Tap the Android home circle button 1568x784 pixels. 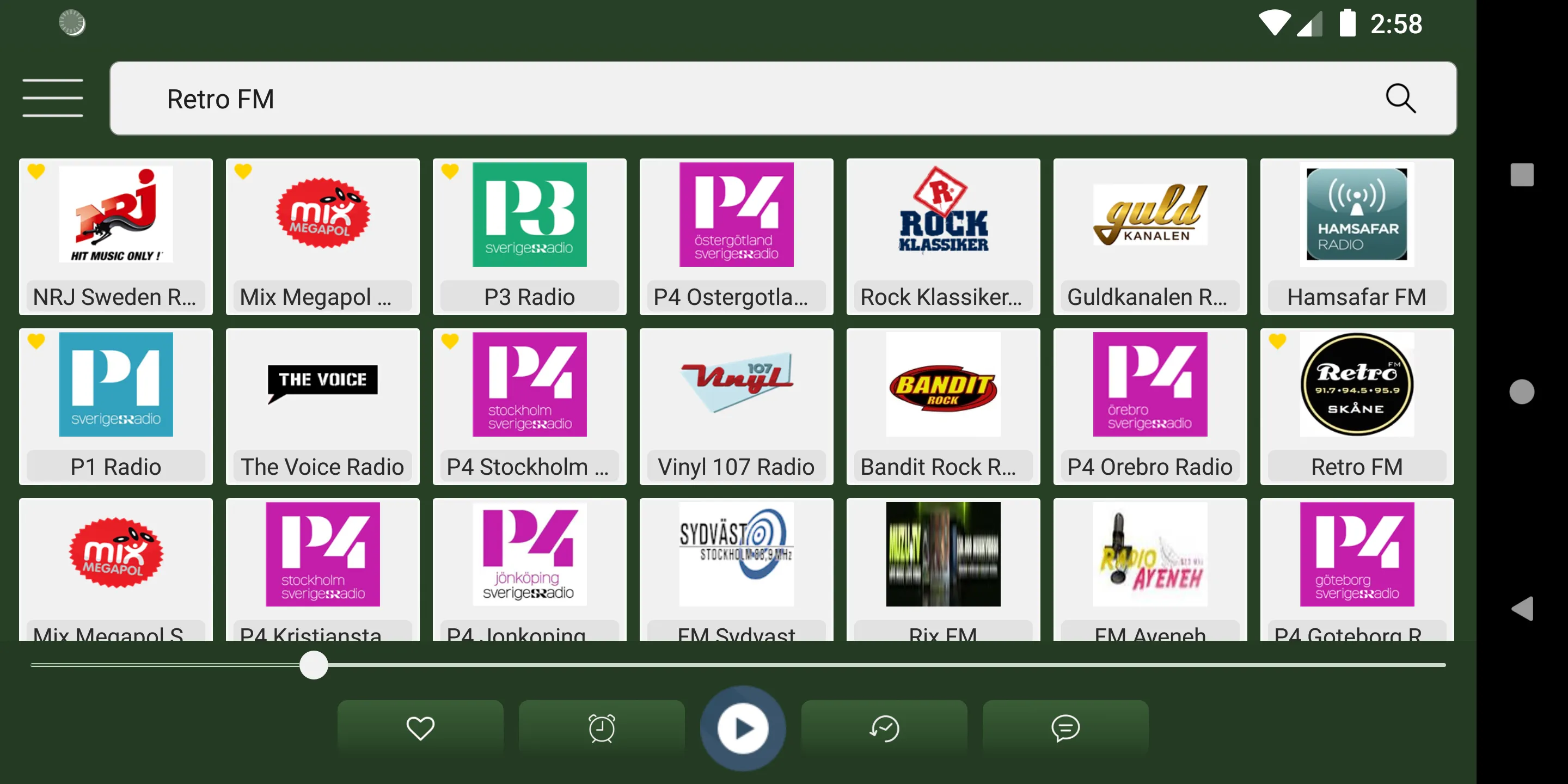coord(1522,391)
